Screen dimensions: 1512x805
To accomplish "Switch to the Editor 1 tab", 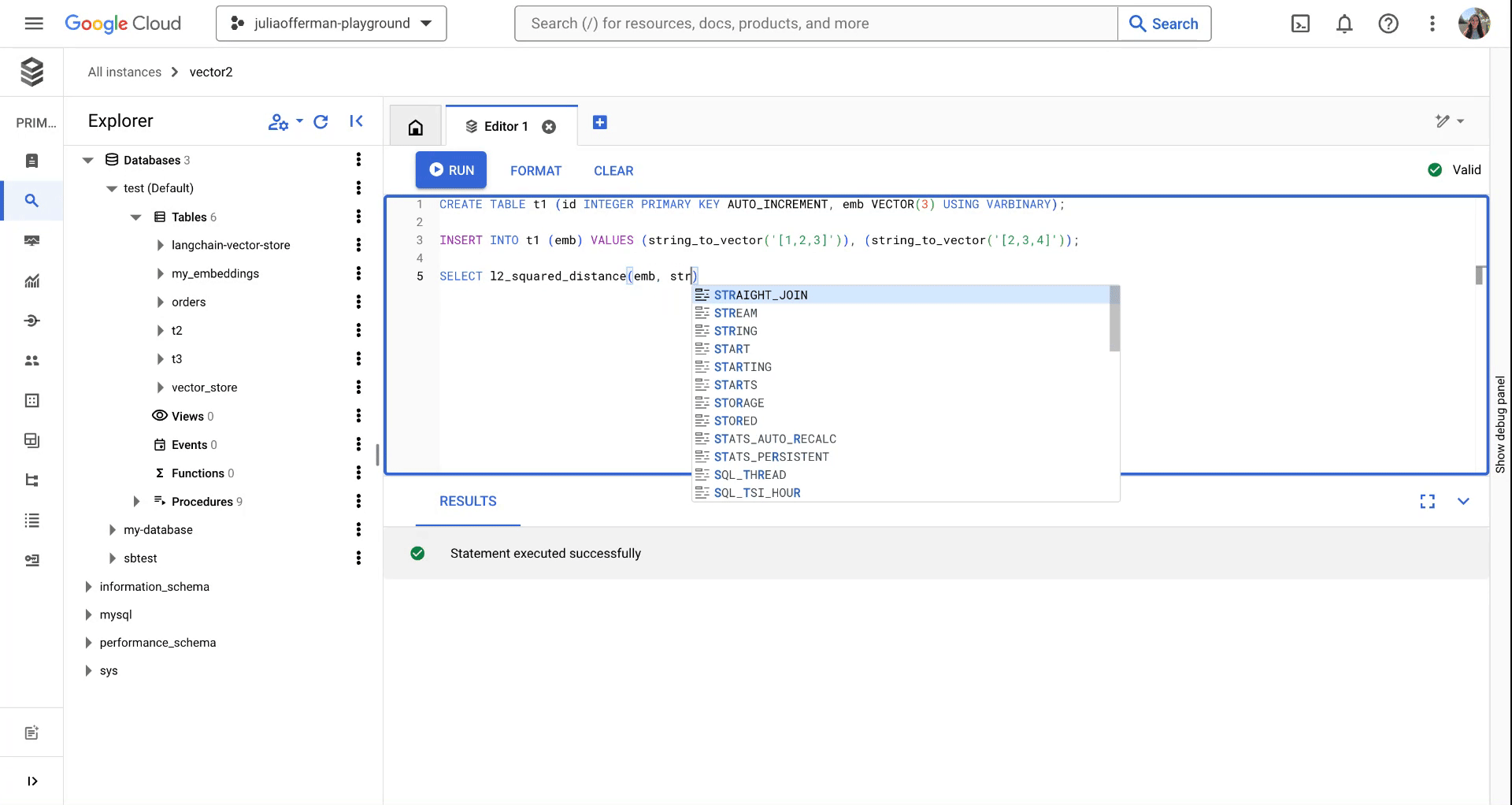I will [x=505, y=125].
